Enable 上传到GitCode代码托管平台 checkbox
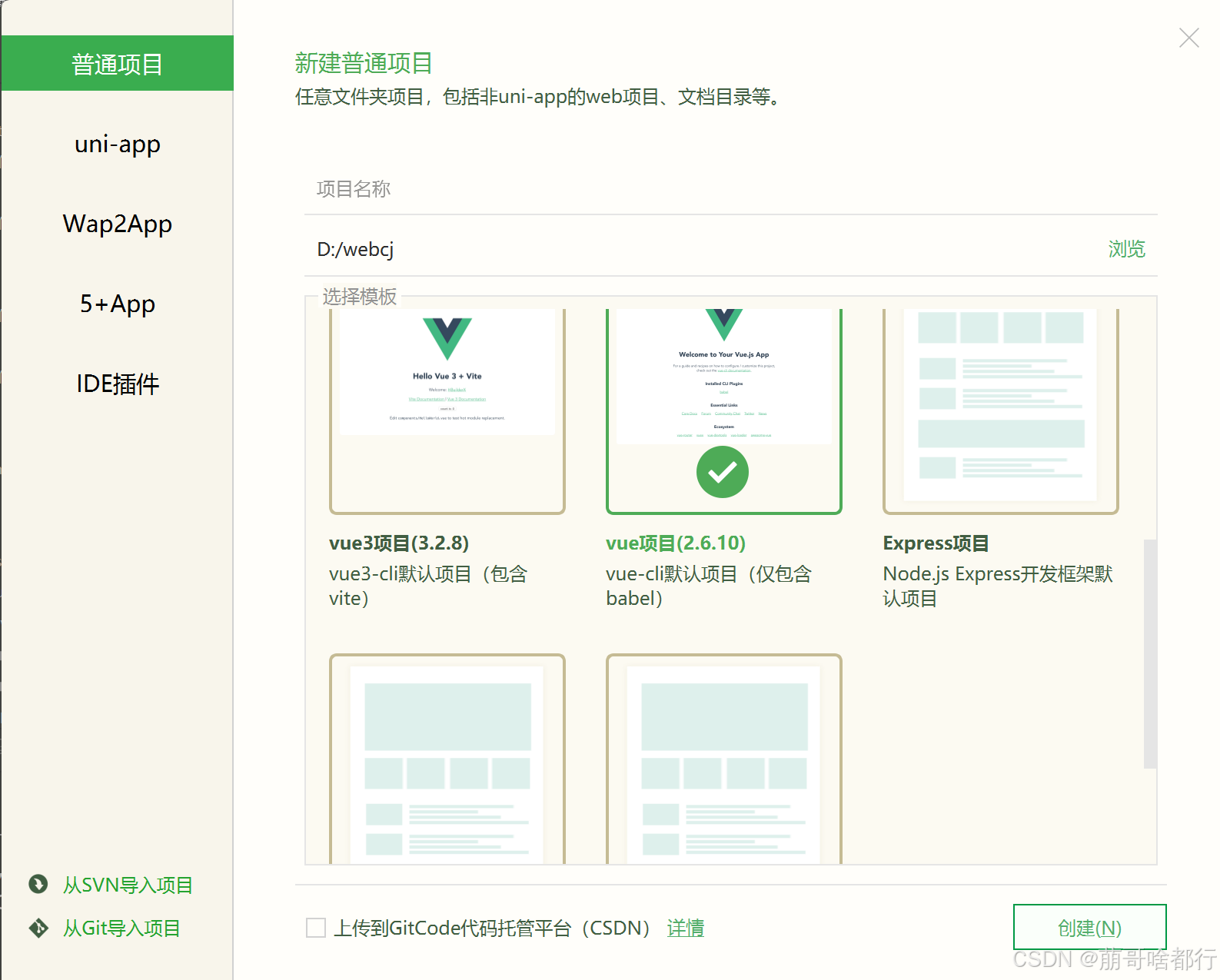The height and width of the screenshot is (980, 1220). pyautogui.click(x=316, y=928)
